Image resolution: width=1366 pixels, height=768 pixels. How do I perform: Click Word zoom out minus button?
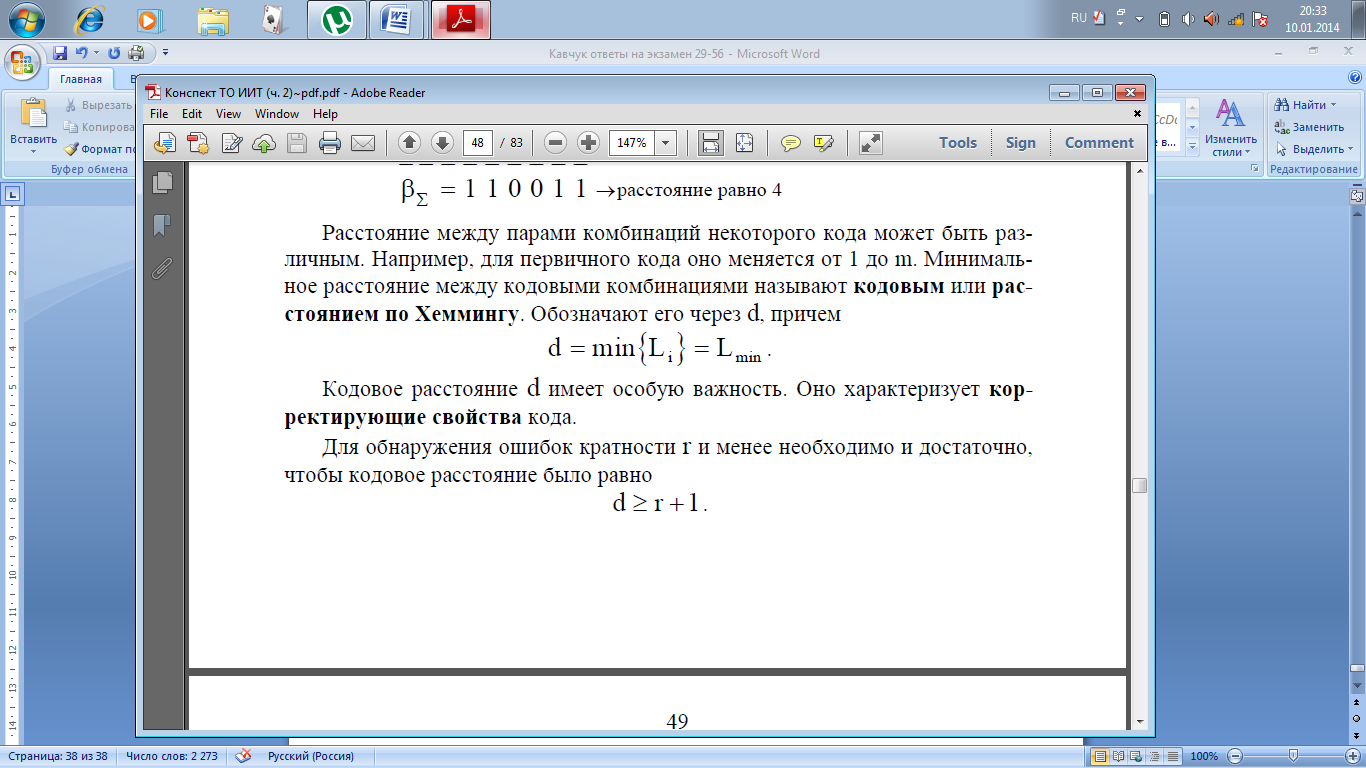click(1235, 756)
